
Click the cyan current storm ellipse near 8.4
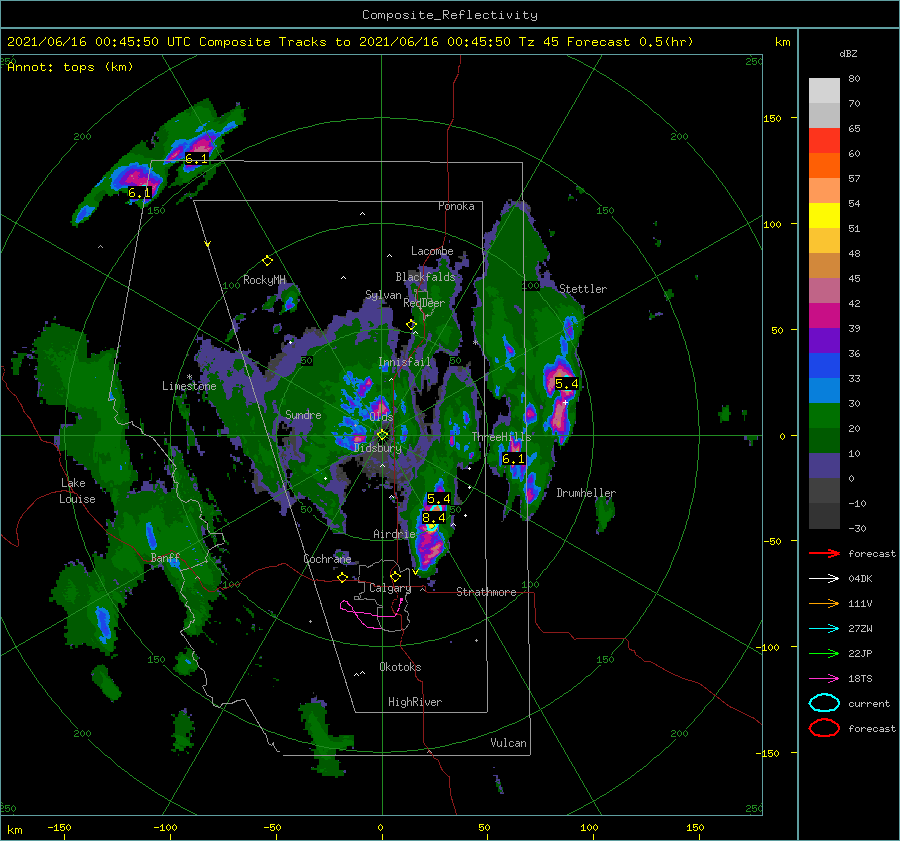pos(432,526)
